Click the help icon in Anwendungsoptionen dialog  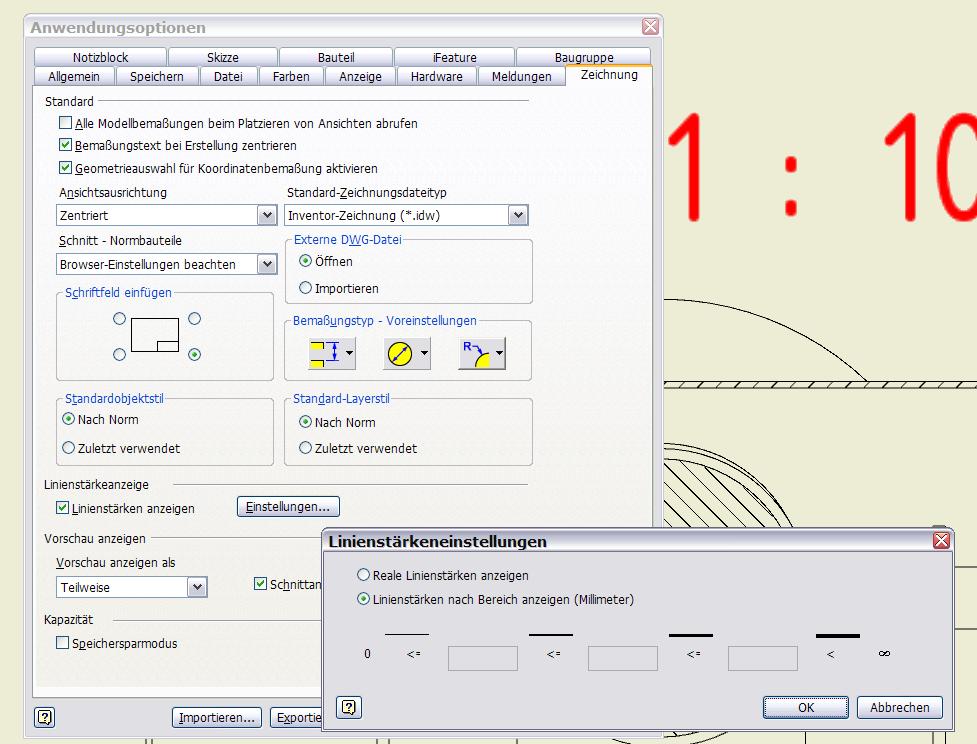[x=45, y=717]
